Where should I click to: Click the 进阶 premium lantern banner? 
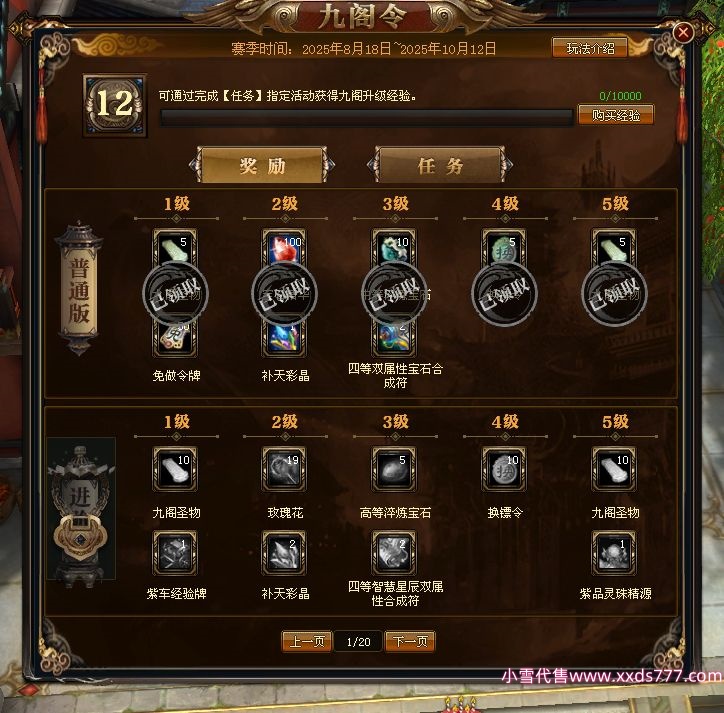click(x=81, y=508)
